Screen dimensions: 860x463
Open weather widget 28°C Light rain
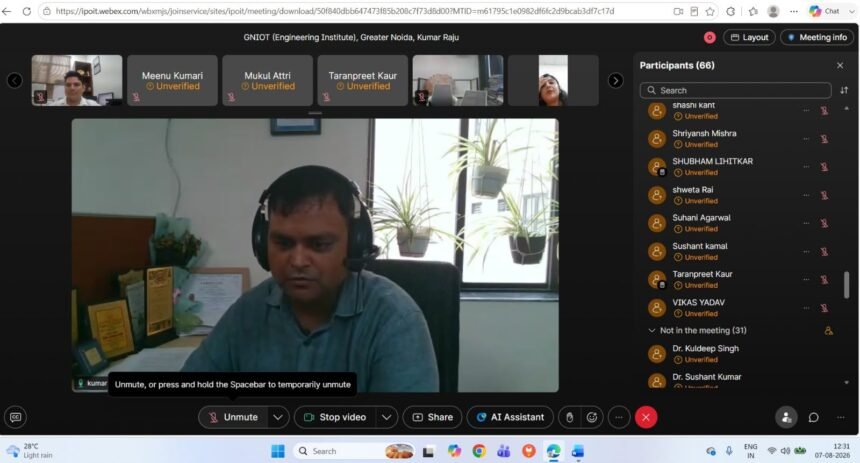click(30, 451)
